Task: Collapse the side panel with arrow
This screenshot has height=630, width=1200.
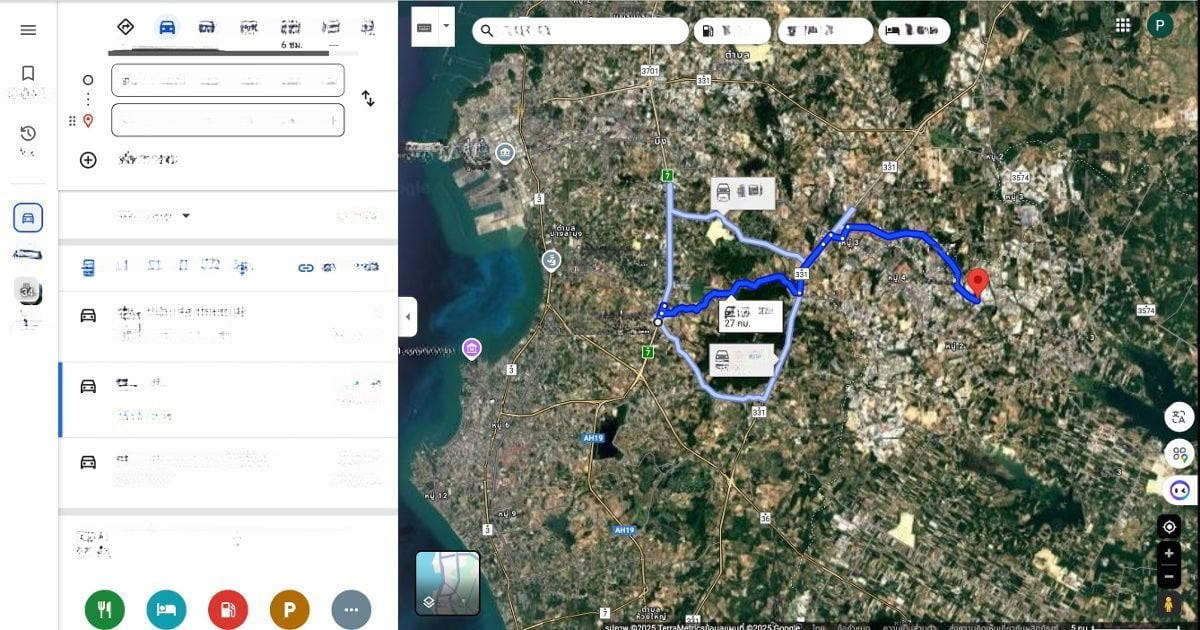Action: click(407, 317)
